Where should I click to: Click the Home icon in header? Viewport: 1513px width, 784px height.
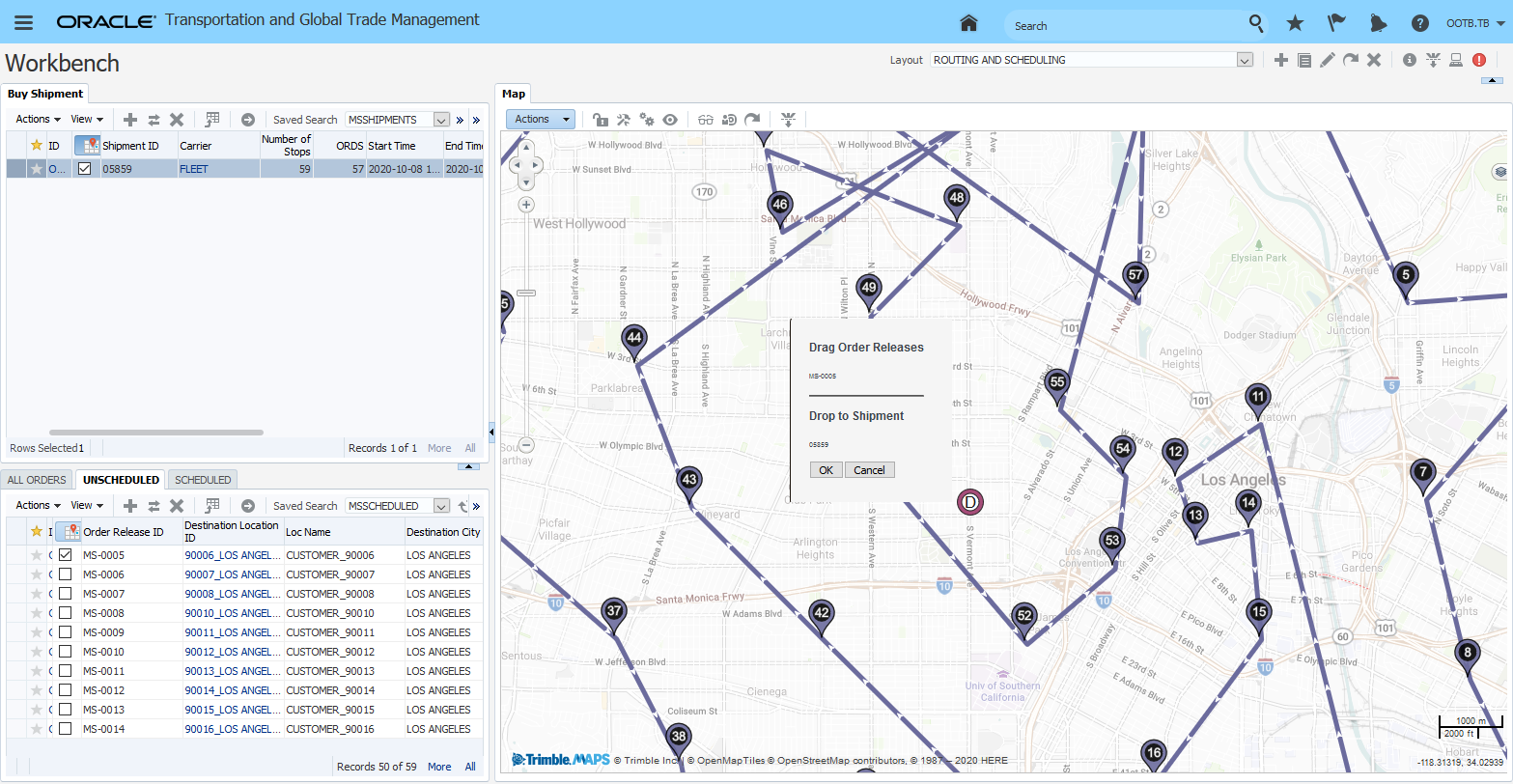click(x=968, y=23)
